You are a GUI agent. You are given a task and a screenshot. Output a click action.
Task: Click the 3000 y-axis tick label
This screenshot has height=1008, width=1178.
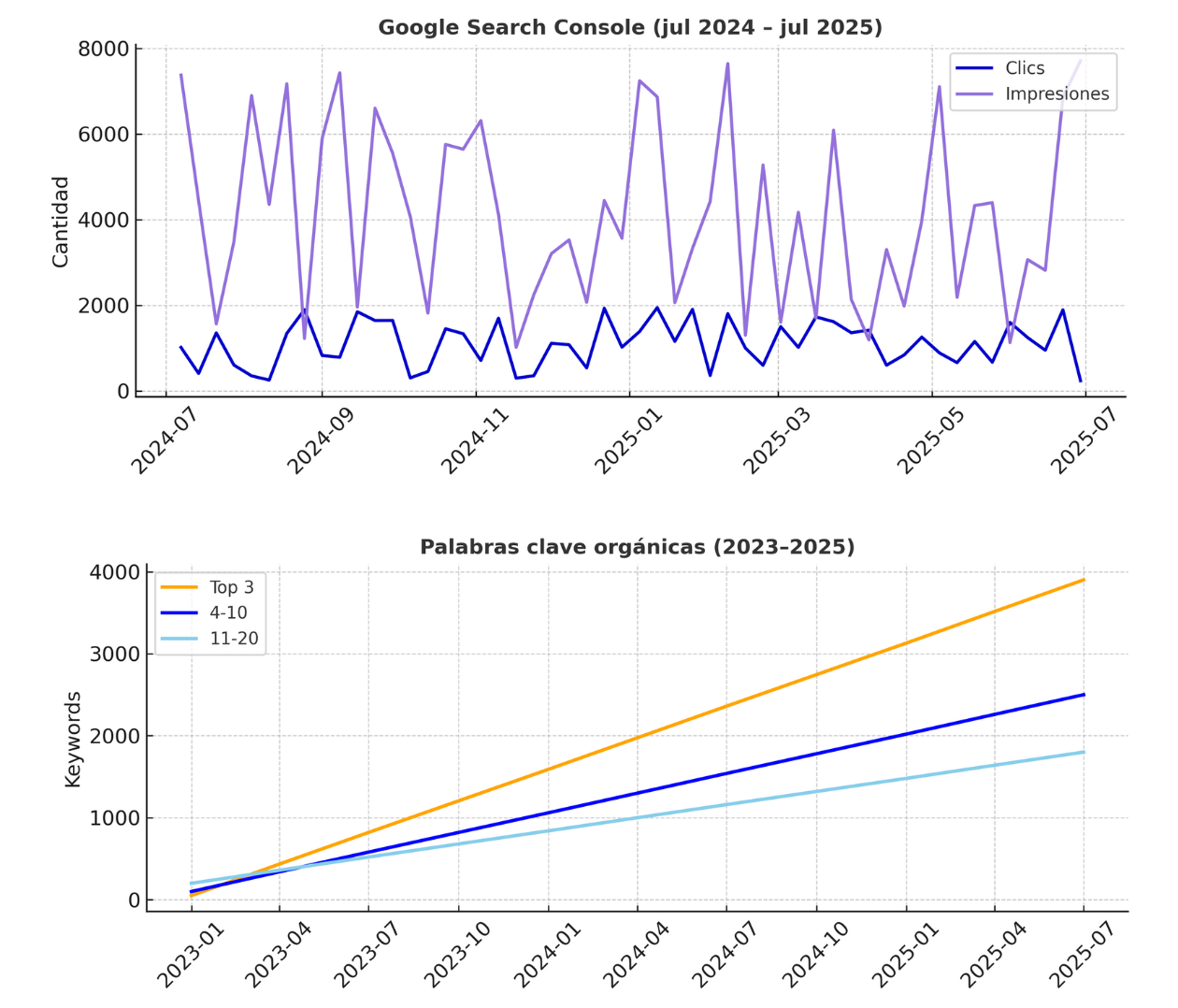point(114,655)
